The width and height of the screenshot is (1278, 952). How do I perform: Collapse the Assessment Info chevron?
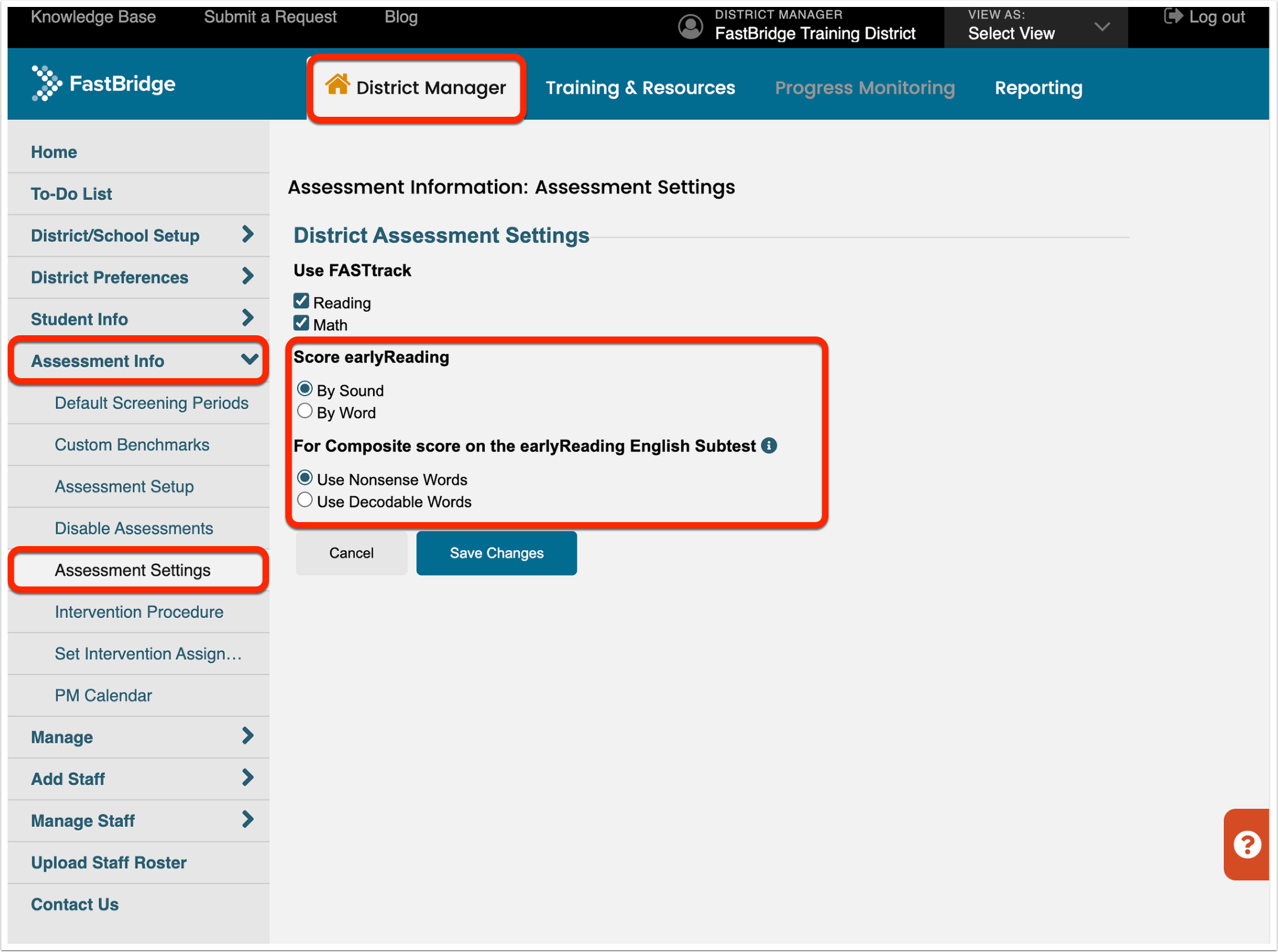(x=250, y=360)
